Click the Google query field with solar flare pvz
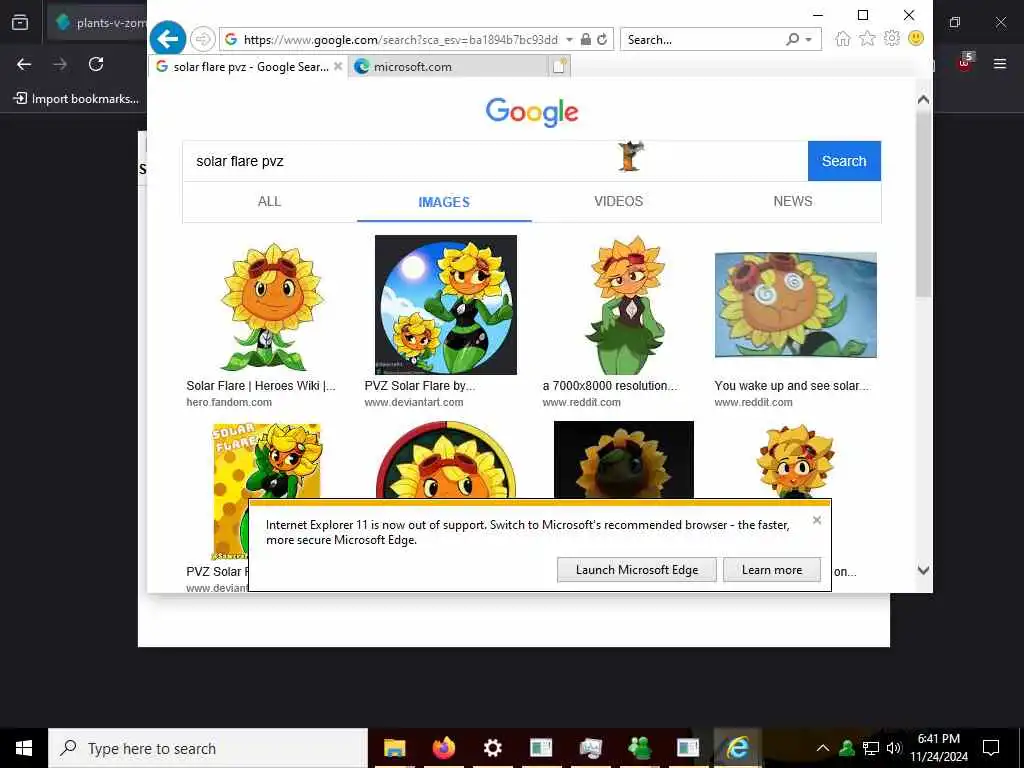Screen dimensions: 1024x768 click(495, 161)
